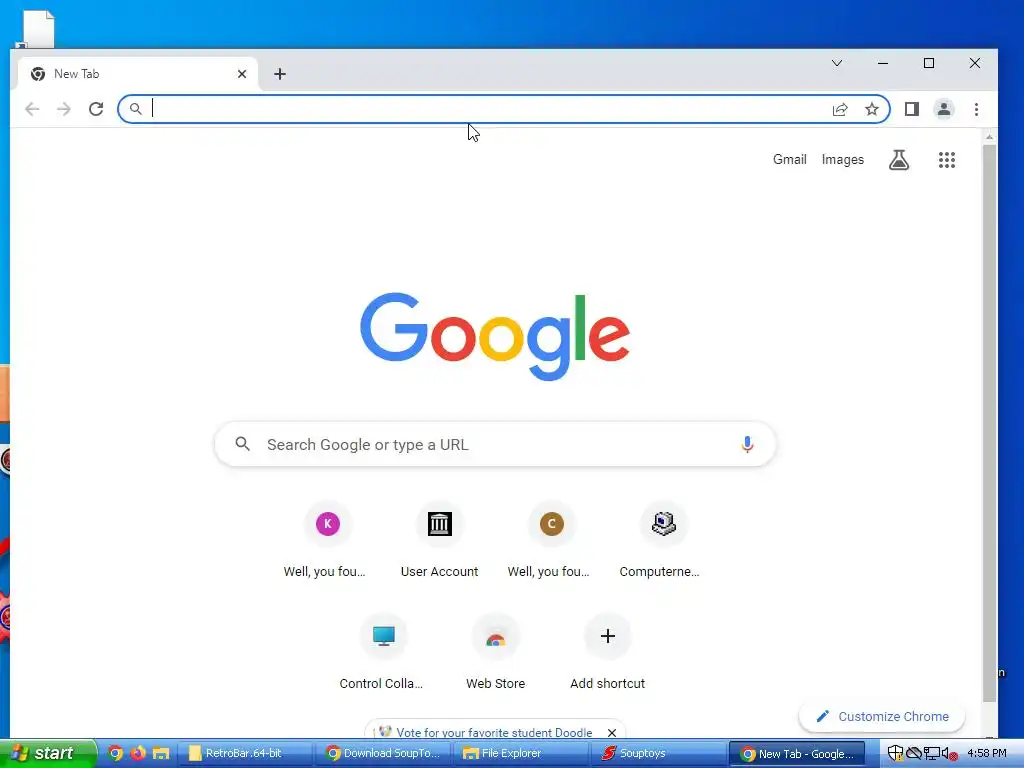This screenshot has height=768, width=1024.
Task: Click the volume tray icon
Action: point(949,754)
